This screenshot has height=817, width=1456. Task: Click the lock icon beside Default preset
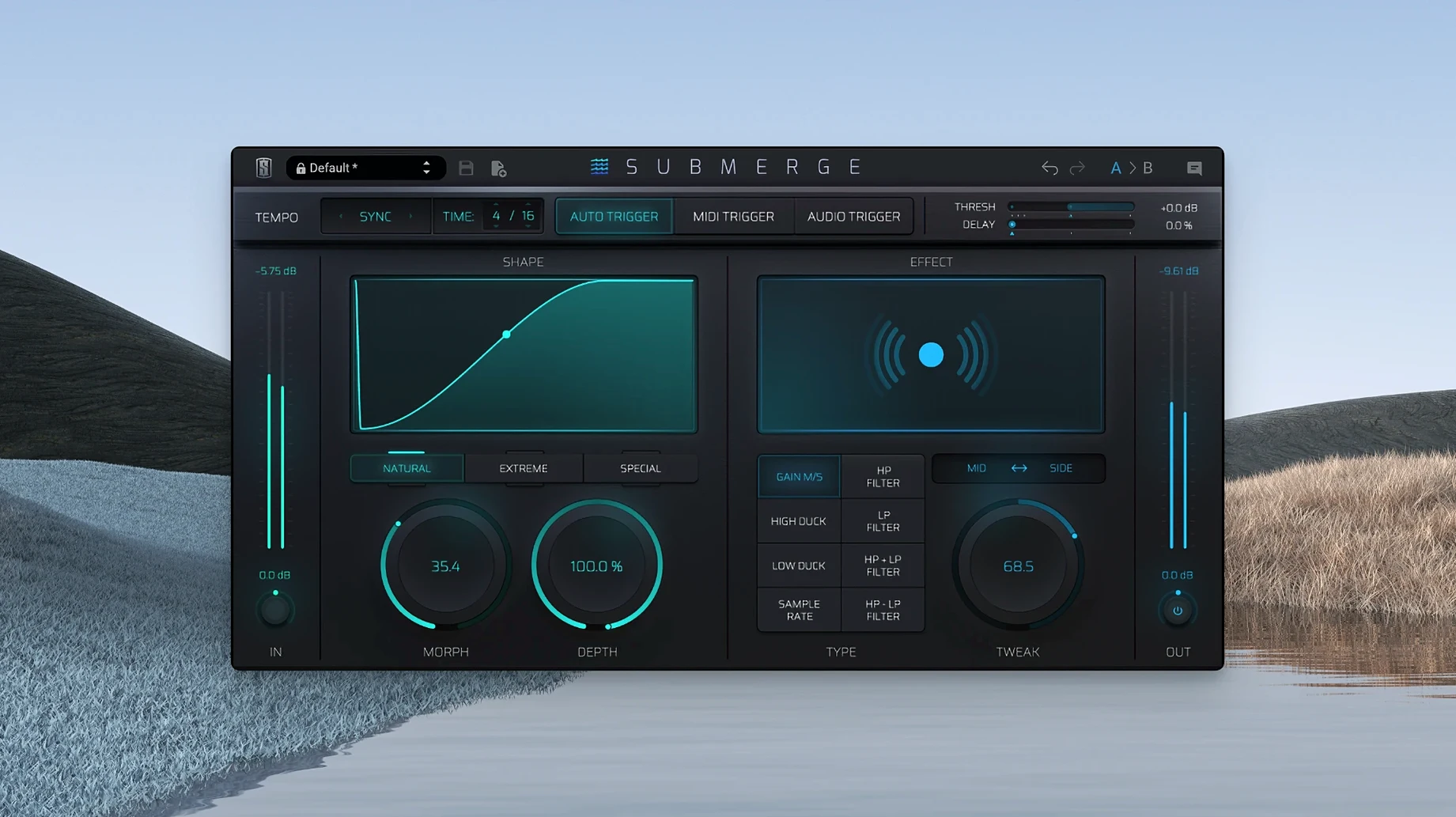click(x=301, y=168)
